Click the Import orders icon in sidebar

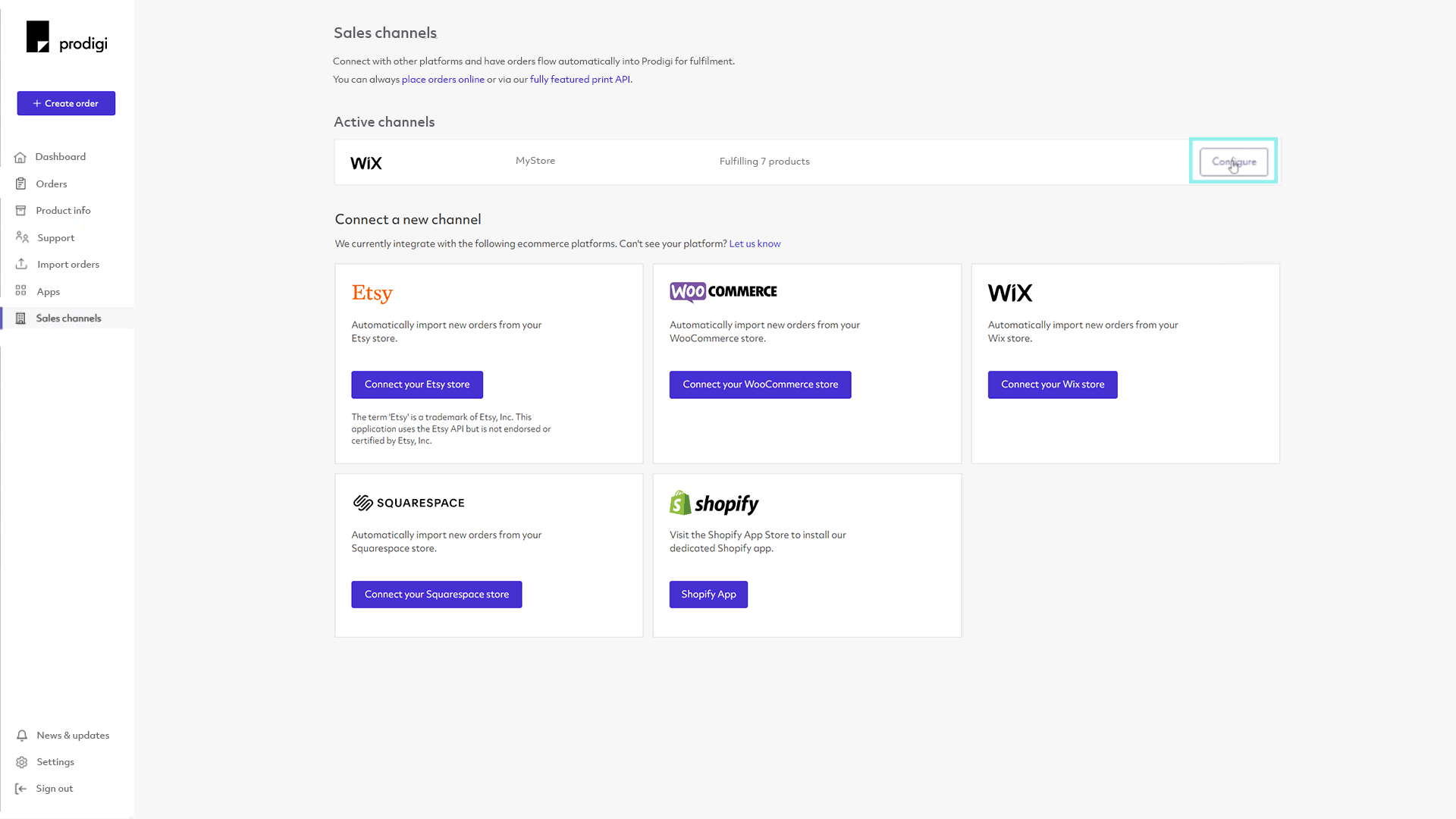21,264
